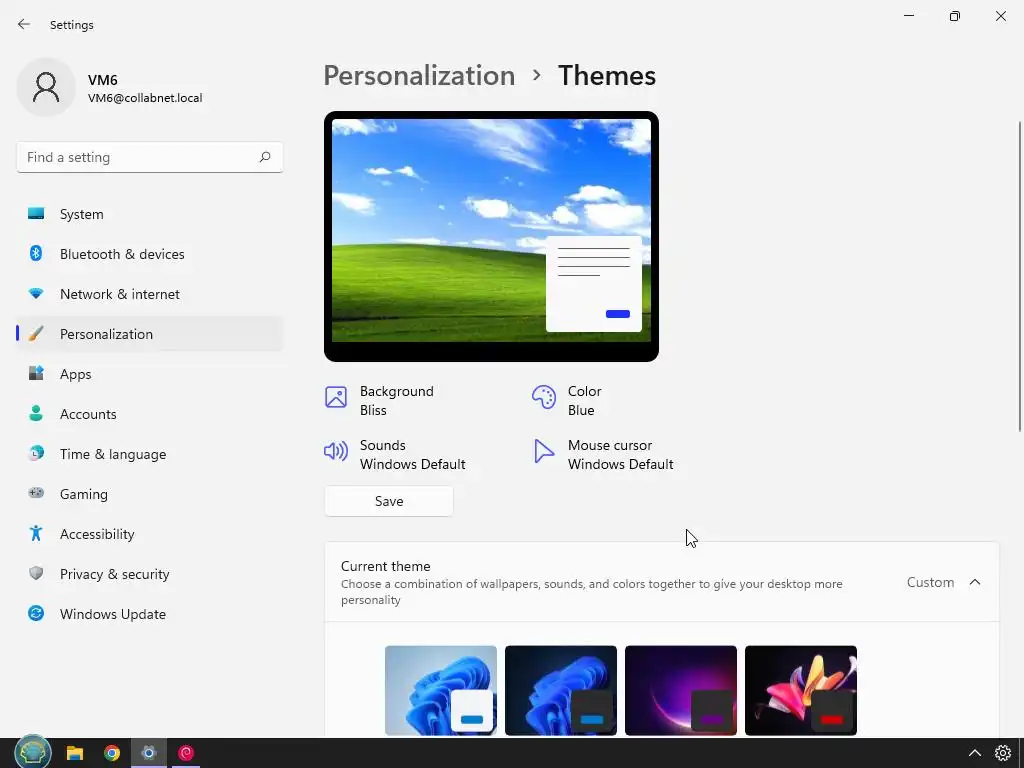The width and height of the screenshot is (1024, 768).
Task: Click the Settings gear app on taskbar
Action: (149, 753)
